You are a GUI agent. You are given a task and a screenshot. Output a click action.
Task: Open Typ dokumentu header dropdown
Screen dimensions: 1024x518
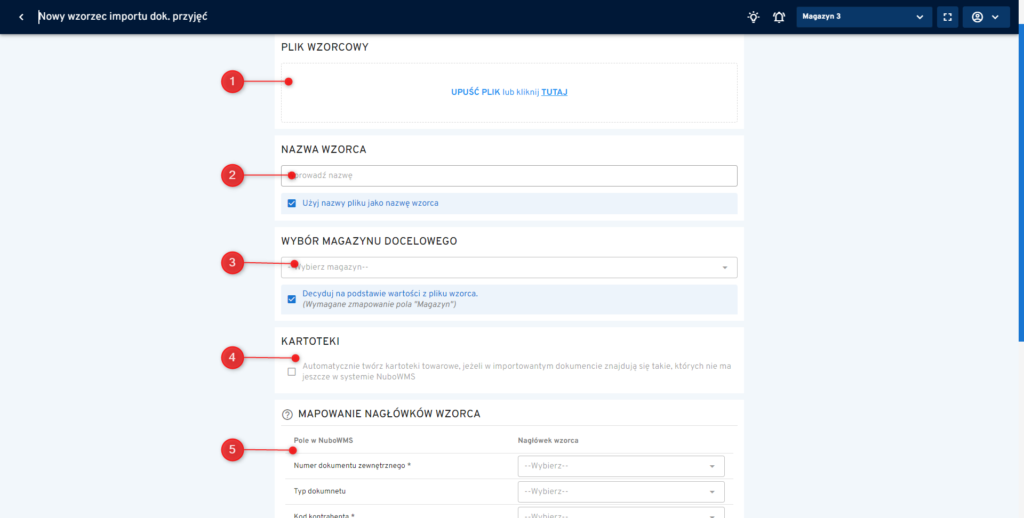coord(620,491)
